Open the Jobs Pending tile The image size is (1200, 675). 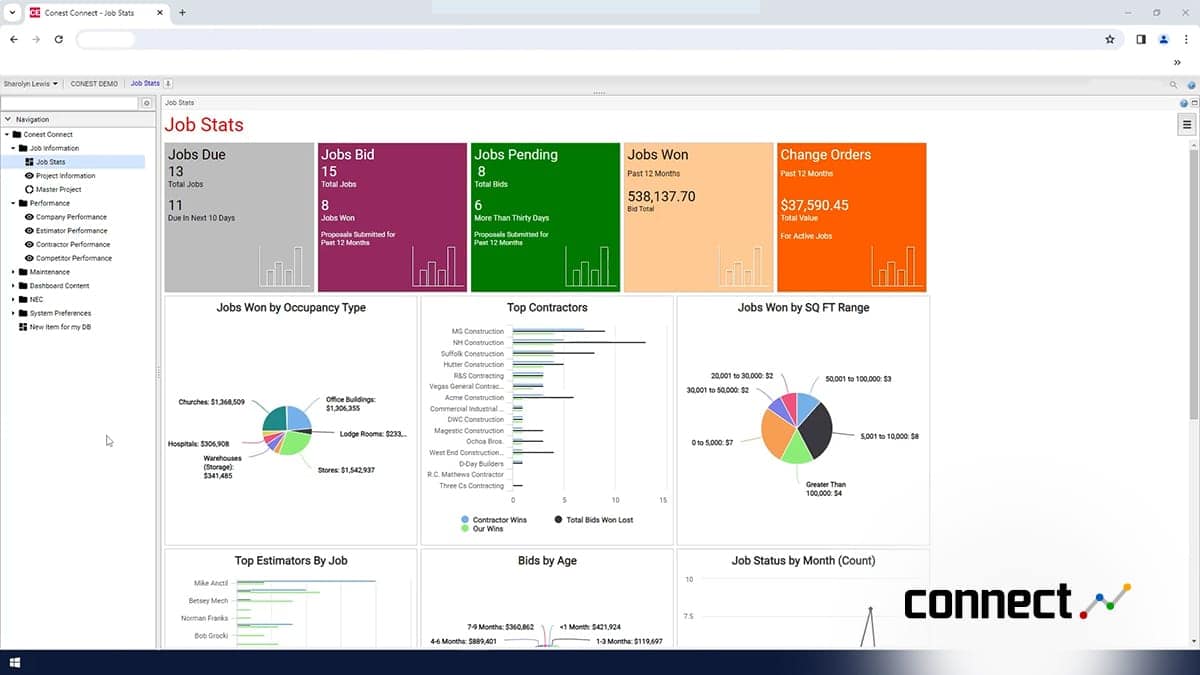click(x=545, y=217)
